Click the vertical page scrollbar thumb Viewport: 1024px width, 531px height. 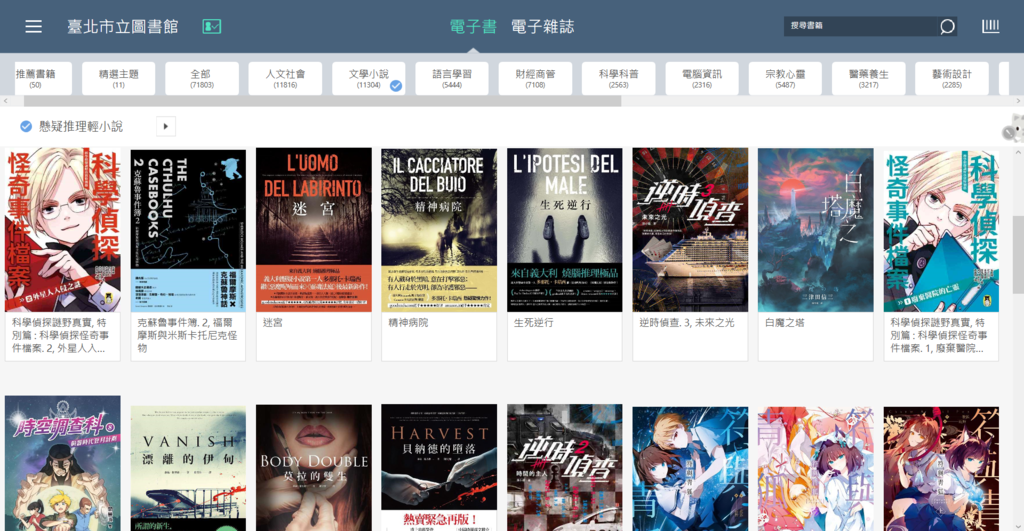pyautogui.click(x=1018, y=255)
